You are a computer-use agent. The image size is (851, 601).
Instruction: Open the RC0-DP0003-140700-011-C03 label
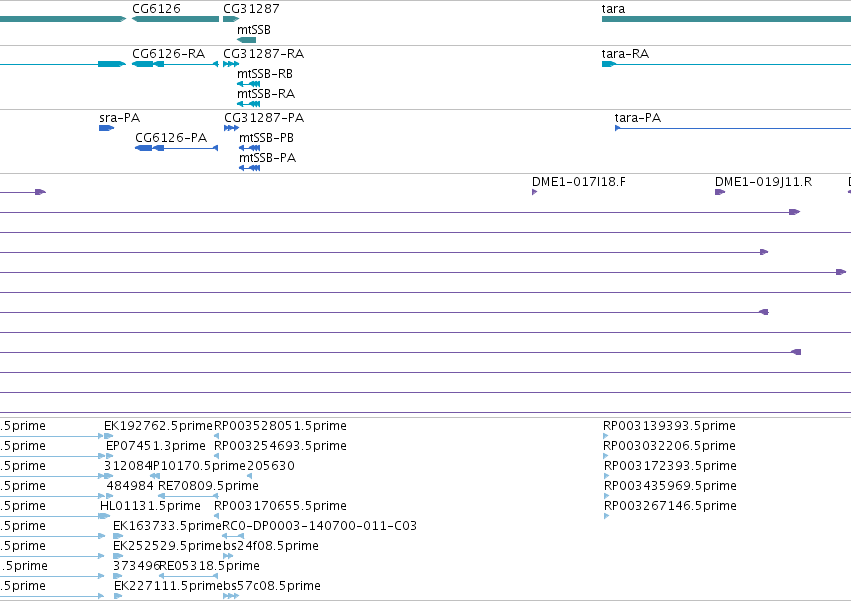click(320, 526)
